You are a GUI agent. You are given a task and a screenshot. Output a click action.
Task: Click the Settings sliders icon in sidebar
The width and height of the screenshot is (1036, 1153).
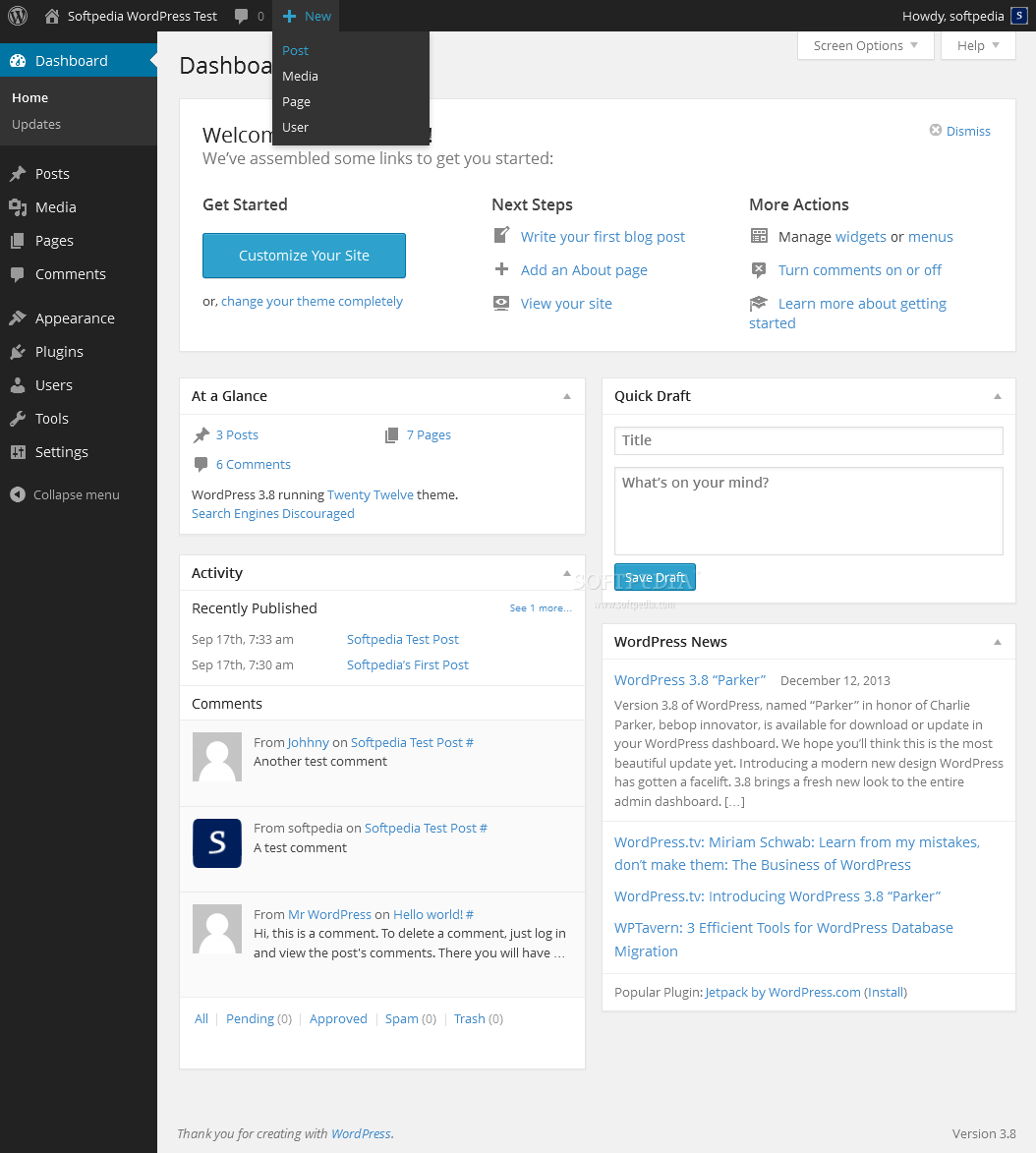[x=18, y=452]
